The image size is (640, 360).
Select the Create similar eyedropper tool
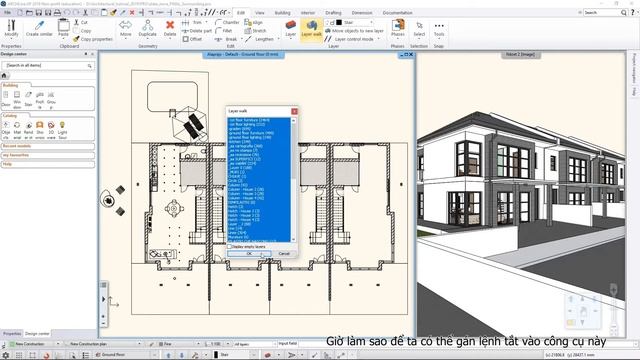(39, 28)
